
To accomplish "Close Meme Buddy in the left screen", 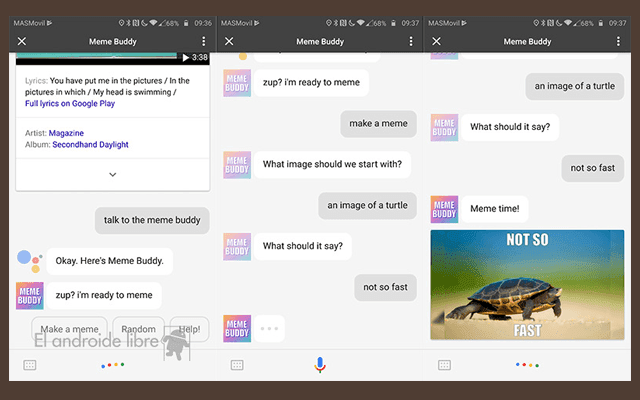I will [22, 41].
